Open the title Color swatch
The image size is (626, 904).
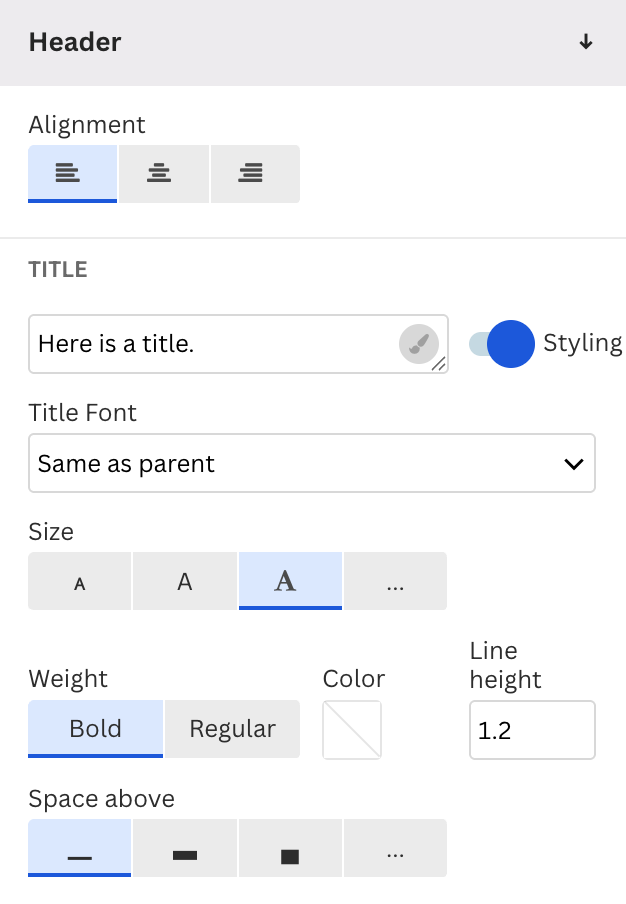[x=352, y=729]
